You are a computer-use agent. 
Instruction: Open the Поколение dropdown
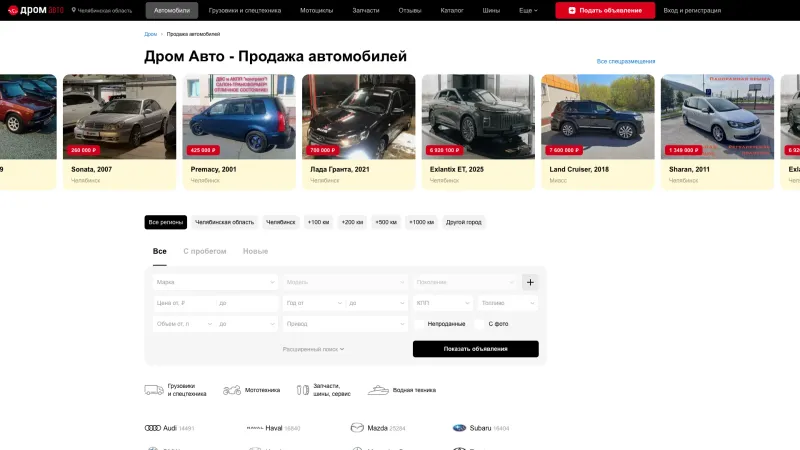[x=465, y=282]
